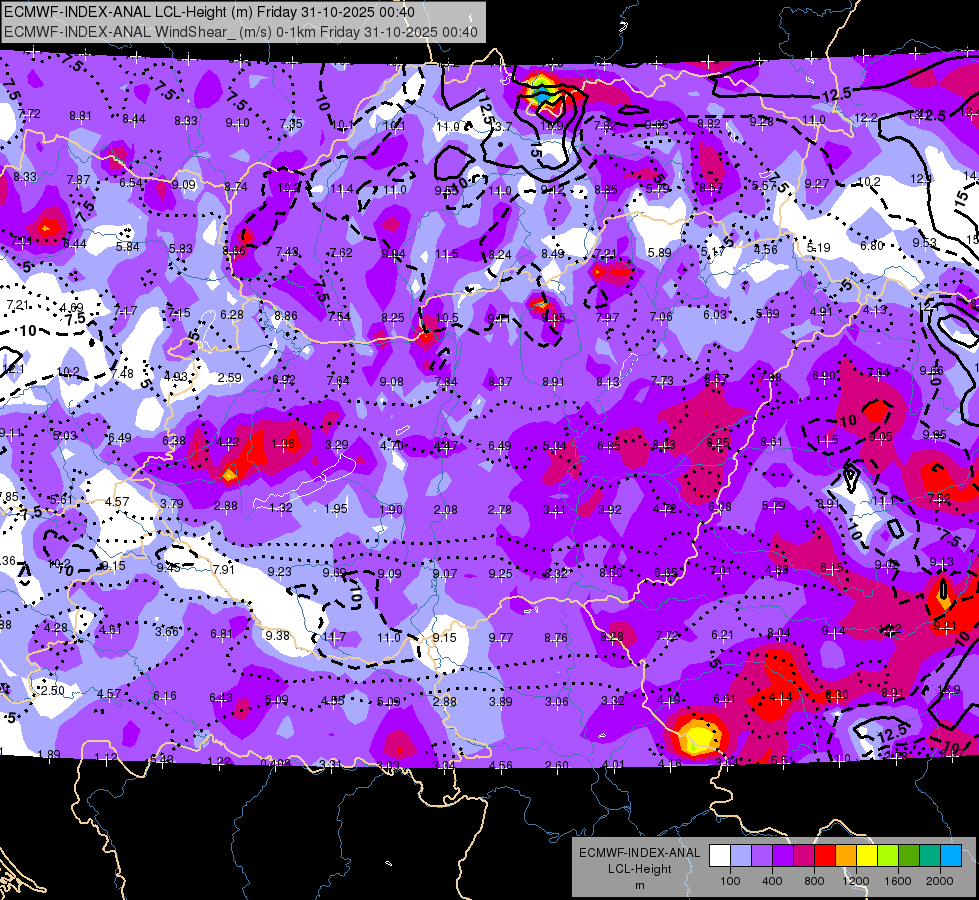Click the yellow legend swatch right of 1200

click(867, 856)
